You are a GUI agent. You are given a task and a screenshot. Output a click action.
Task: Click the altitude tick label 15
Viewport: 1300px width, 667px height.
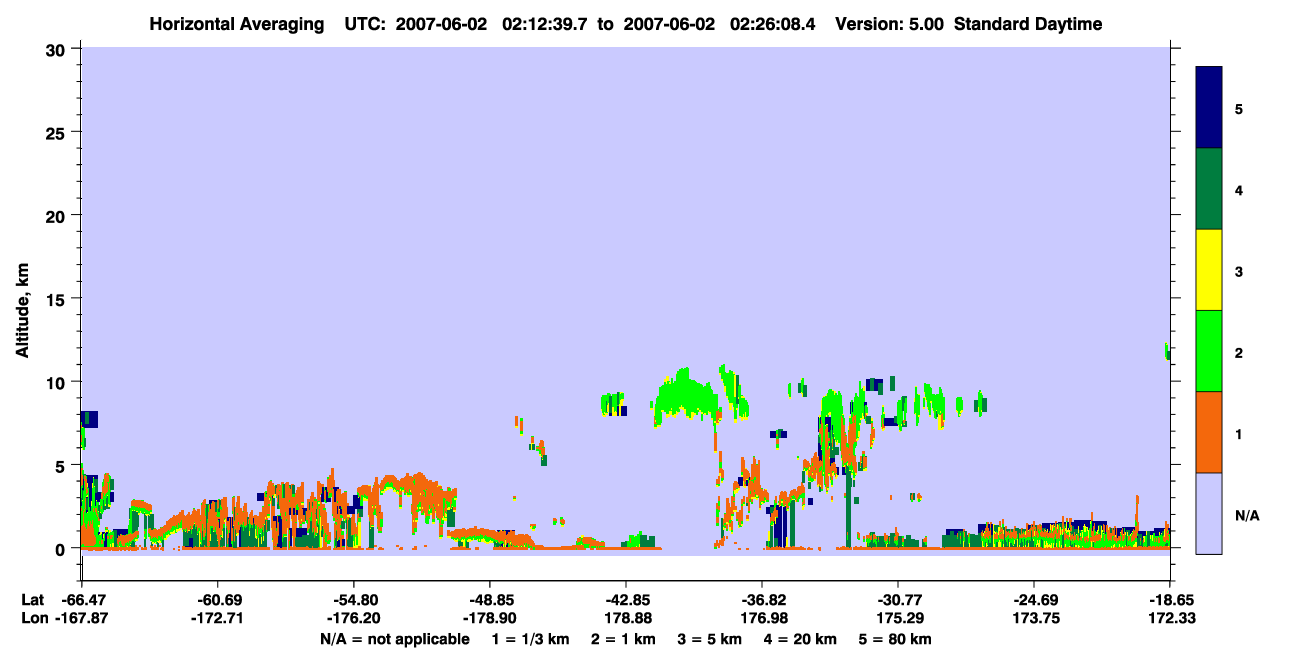click(x=58, y=299)
